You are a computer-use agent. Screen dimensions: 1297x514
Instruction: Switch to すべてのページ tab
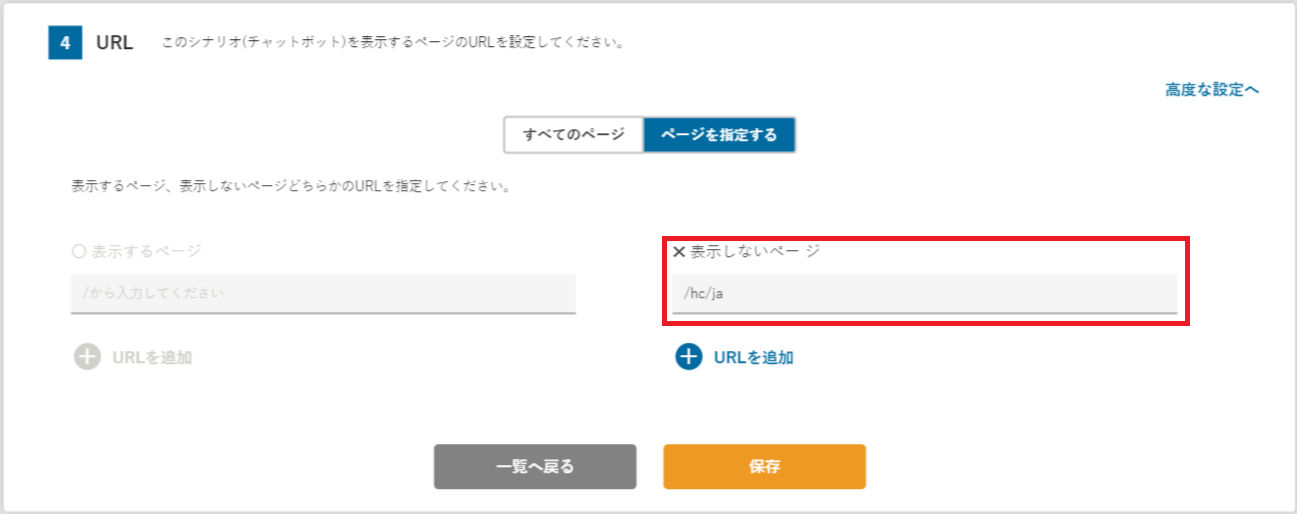[x=573, y=135]
